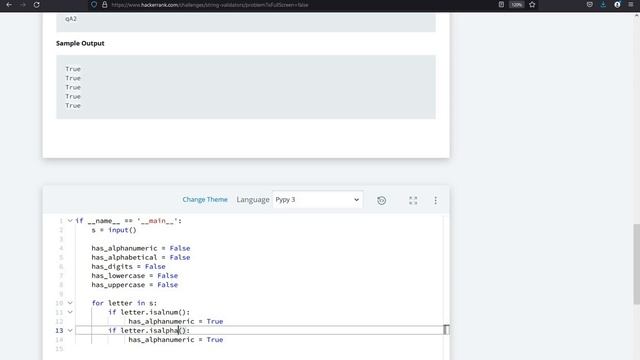The width and height of the screenshot is (640, 360).
Task: Click line number 13 in gutter
Action: click(59, 330)
